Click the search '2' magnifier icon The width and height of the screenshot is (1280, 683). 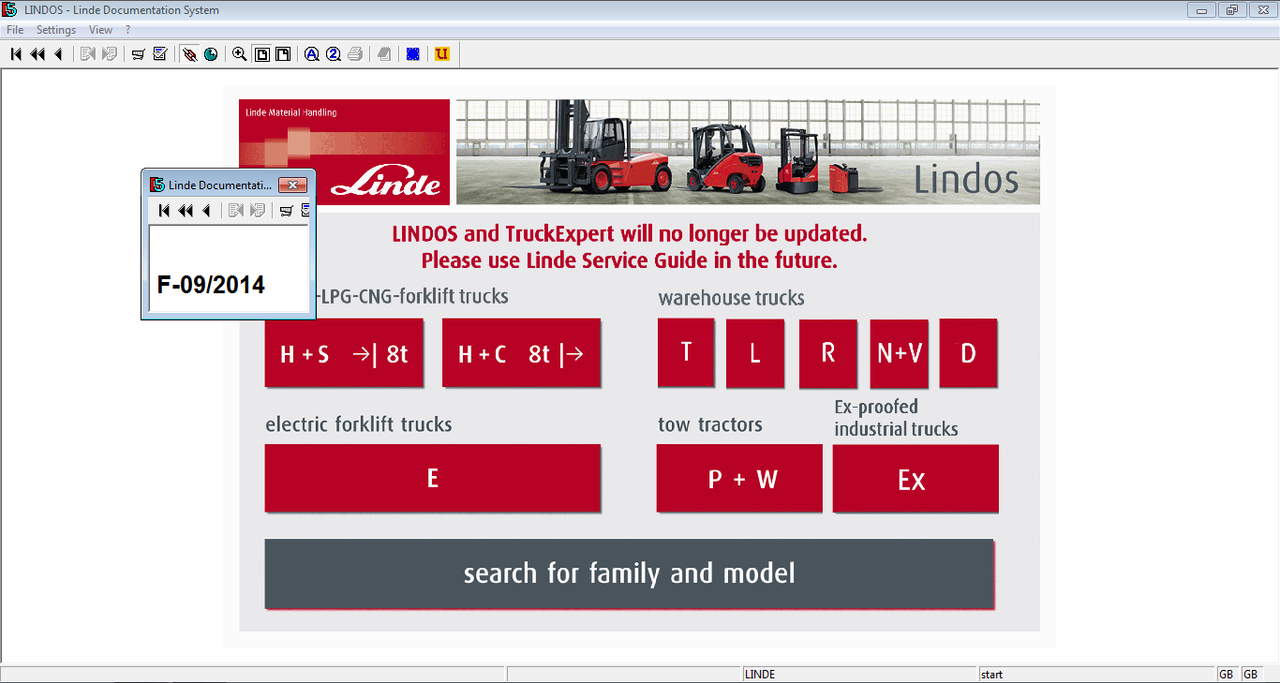334,54
